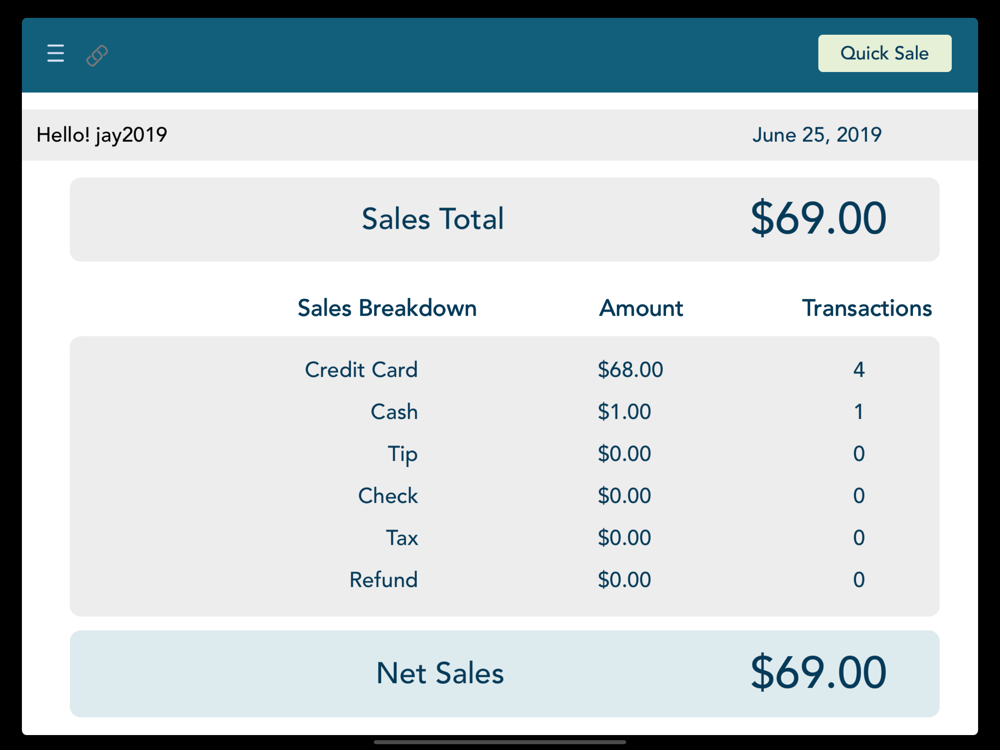Image resolution: width=1000 pixels, height=750 pixels.
Task: Select the Tip row label
Action: tap(402, 454)
